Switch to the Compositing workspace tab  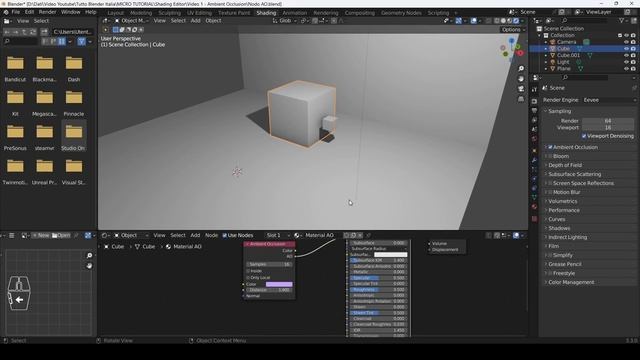(360, 13)
